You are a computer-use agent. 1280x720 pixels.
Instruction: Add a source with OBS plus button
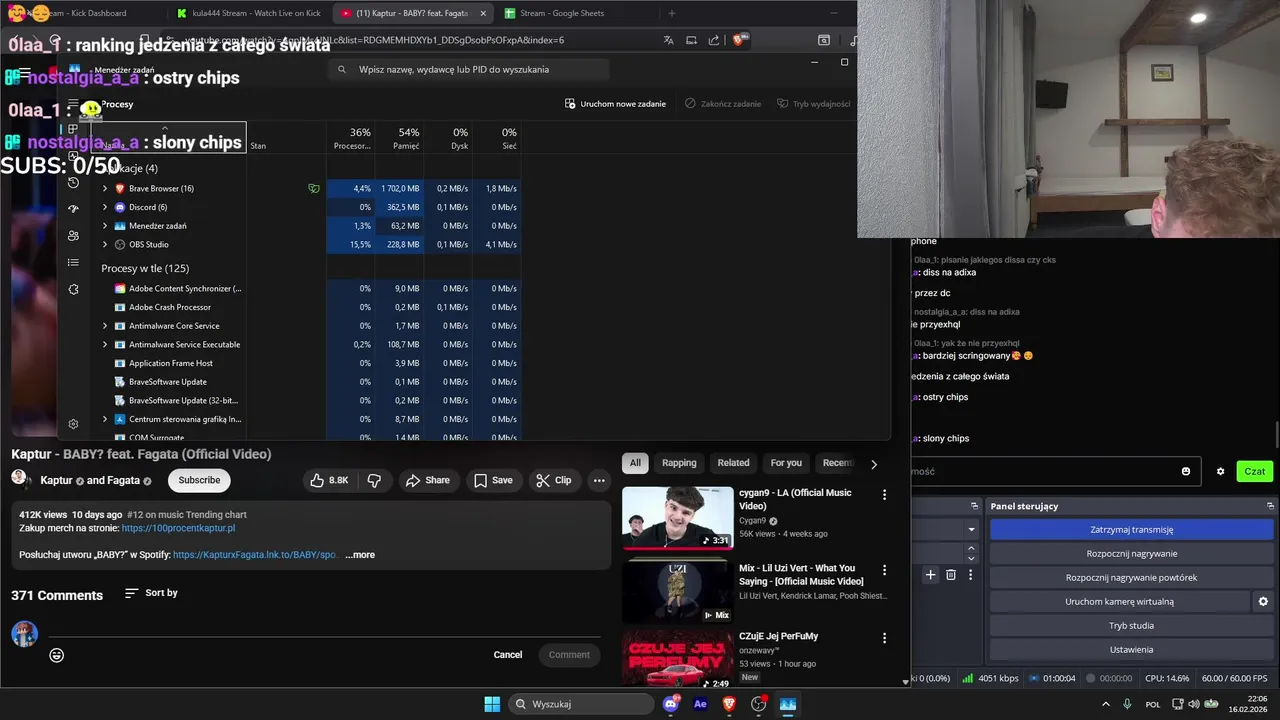930,574
